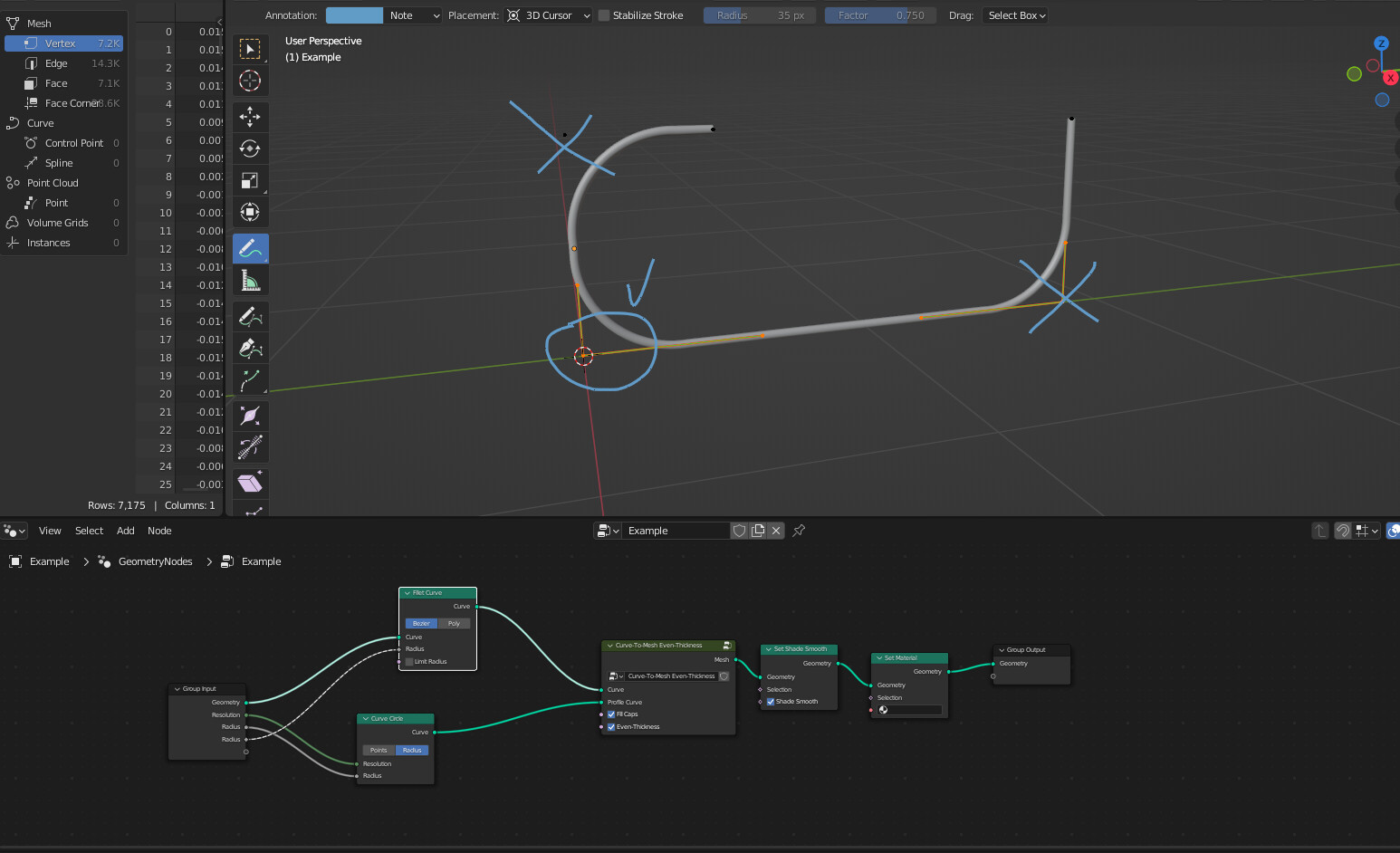1400x853 pixels.
Task: Switch Curve Circle mode to Points
Action: (379, 750)
